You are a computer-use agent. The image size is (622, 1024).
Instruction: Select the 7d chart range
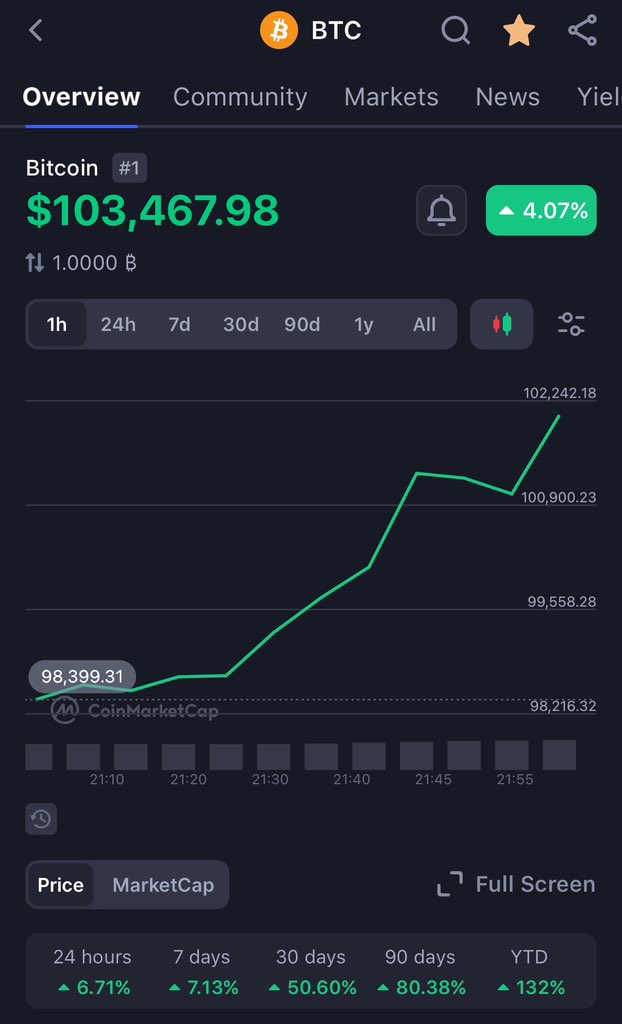click(179, 324)
